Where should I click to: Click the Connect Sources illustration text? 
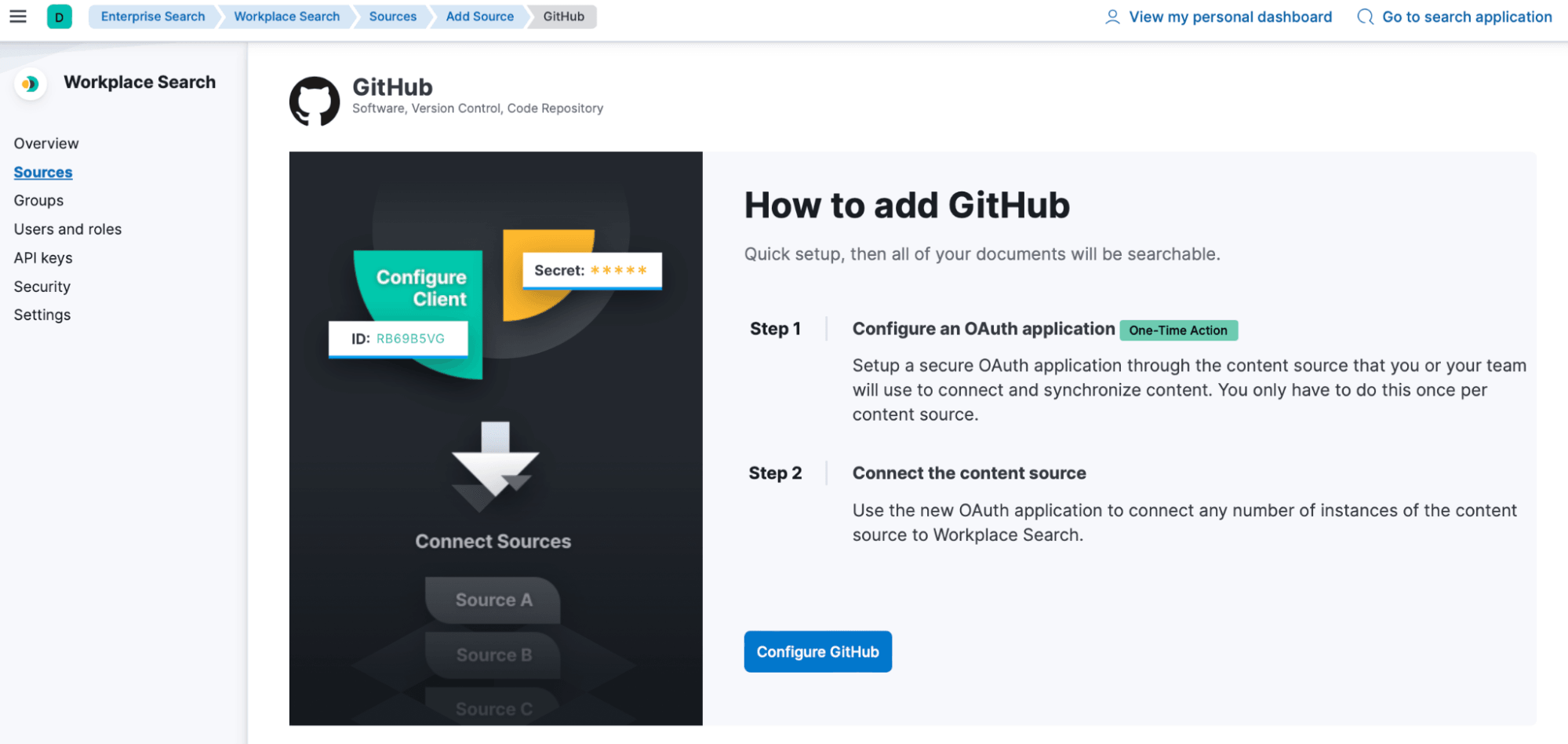(493, 542)
